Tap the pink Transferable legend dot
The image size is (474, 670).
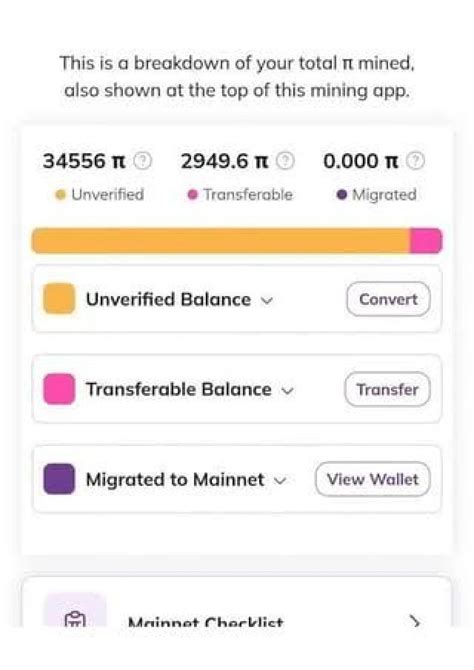click(193, 195)
